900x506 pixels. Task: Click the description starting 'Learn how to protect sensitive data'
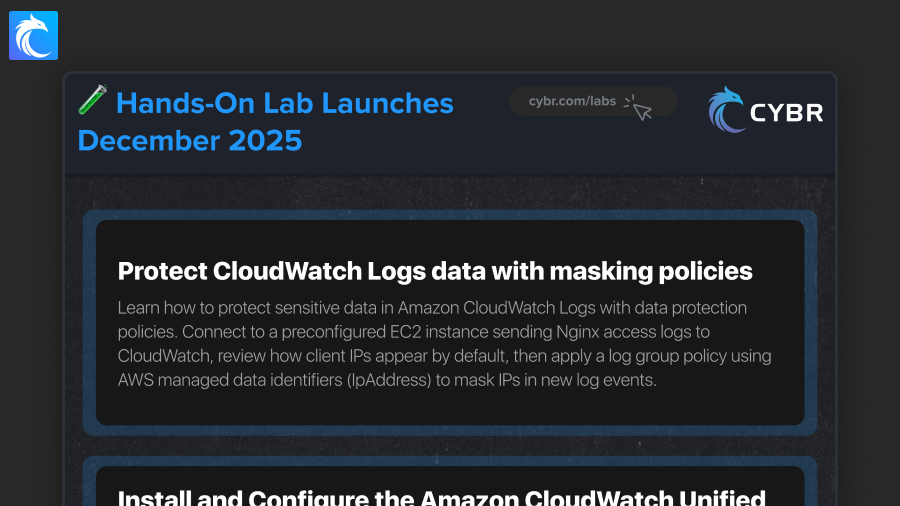point(444,344)
